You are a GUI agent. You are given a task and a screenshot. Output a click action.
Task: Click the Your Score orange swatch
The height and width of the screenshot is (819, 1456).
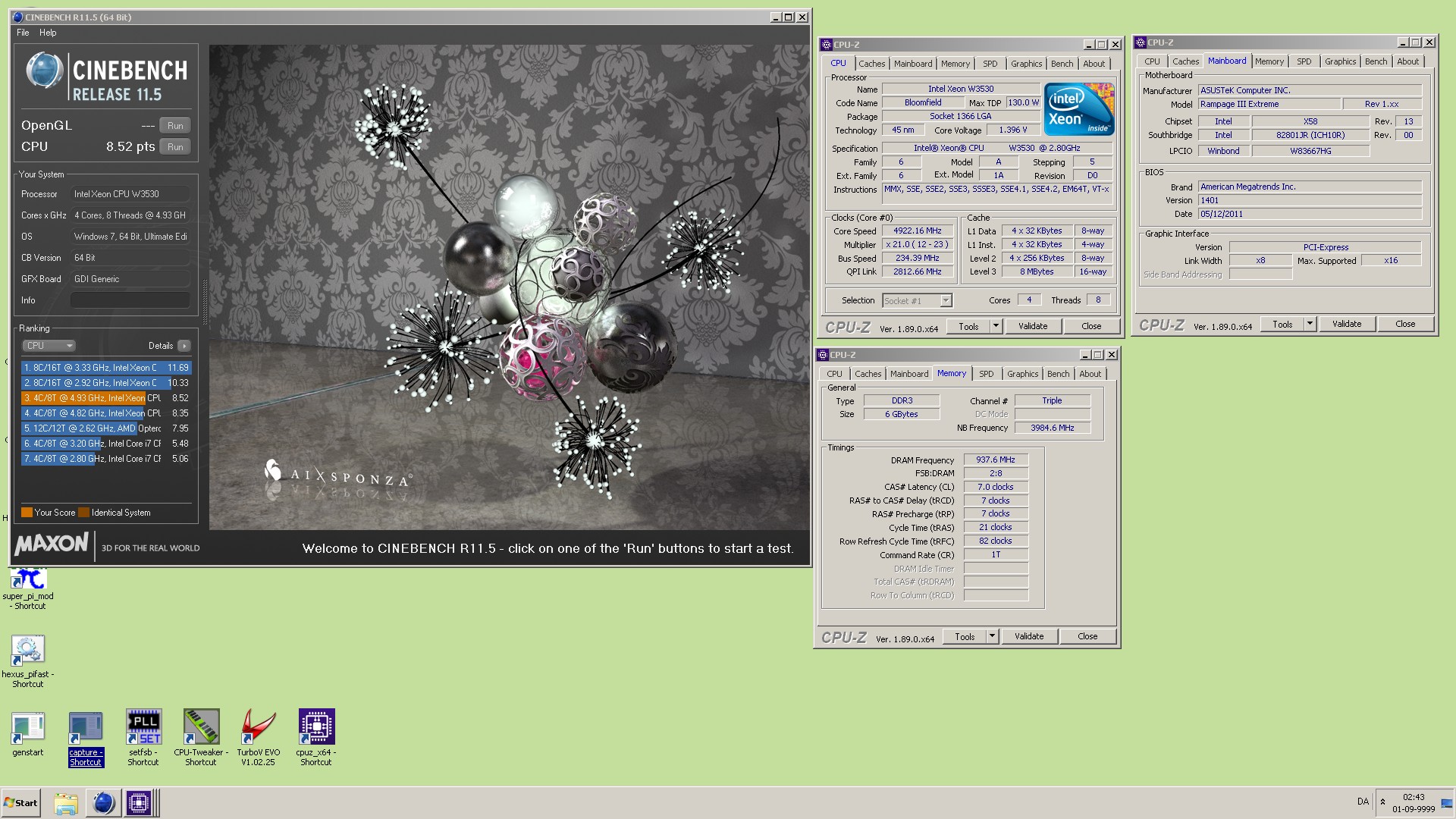point(27,513)
